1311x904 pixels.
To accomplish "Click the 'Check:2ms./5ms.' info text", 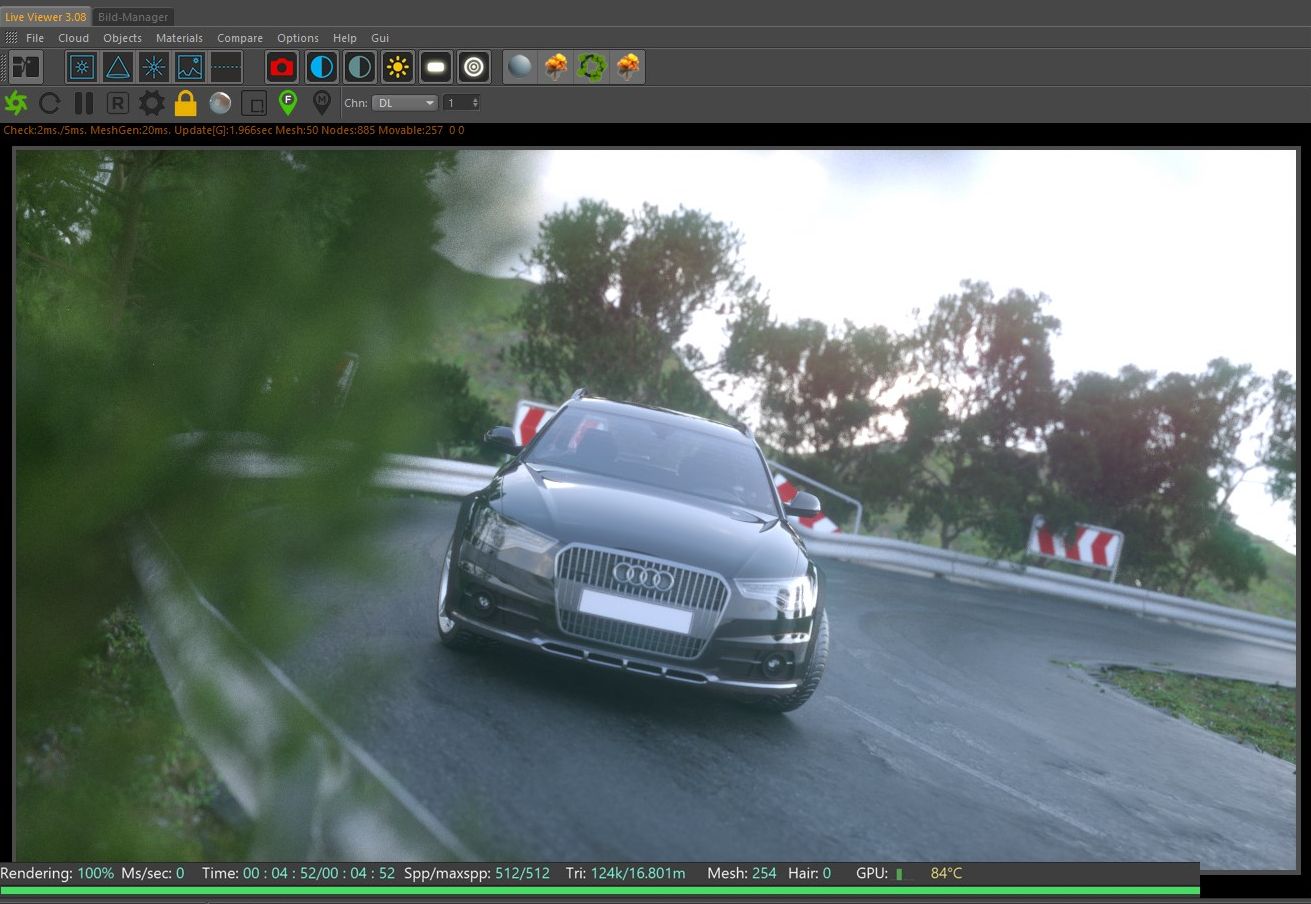I will pyautogui.click(x=43, y=130).
